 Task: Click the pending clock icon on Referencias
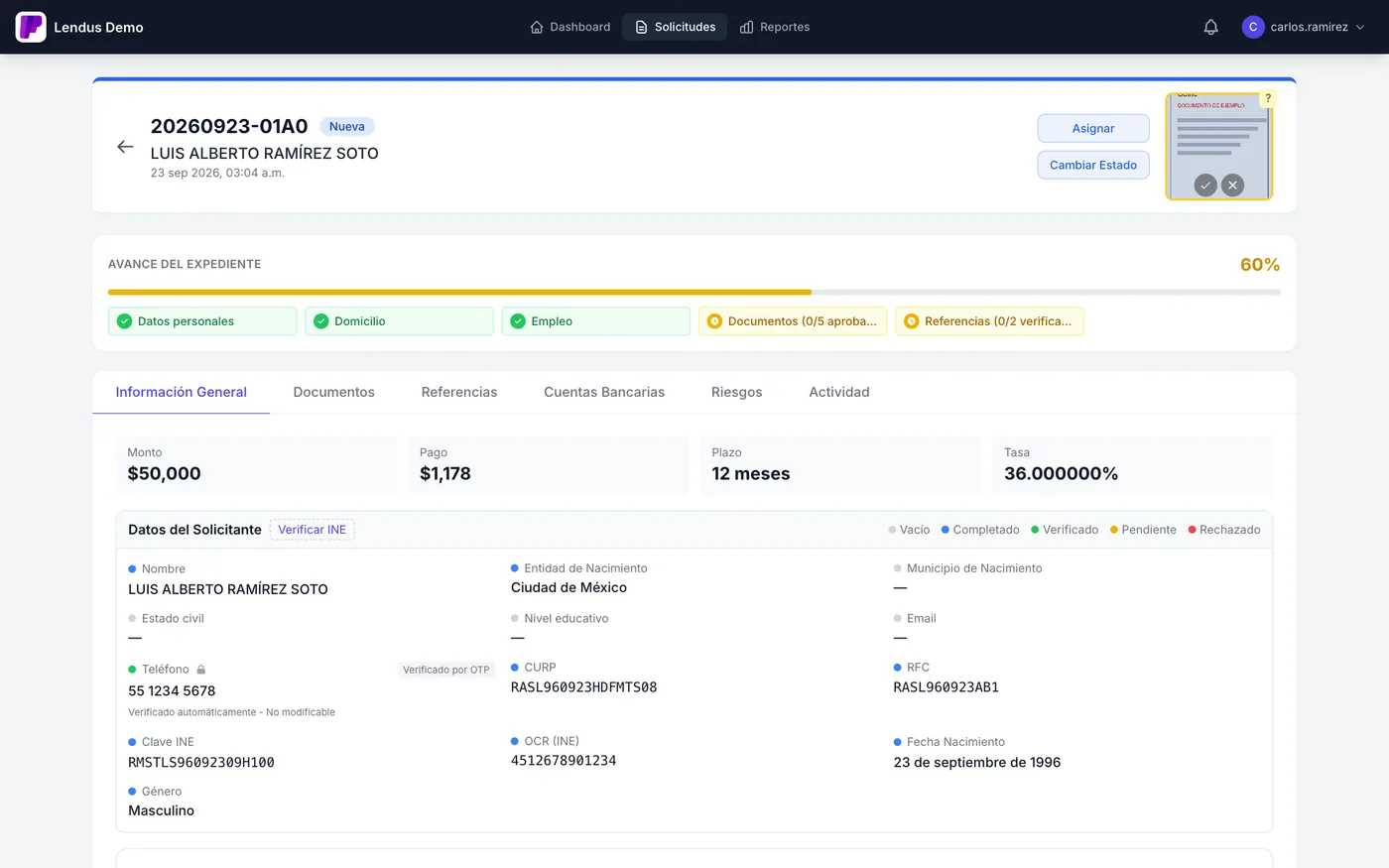coord(911,321)
